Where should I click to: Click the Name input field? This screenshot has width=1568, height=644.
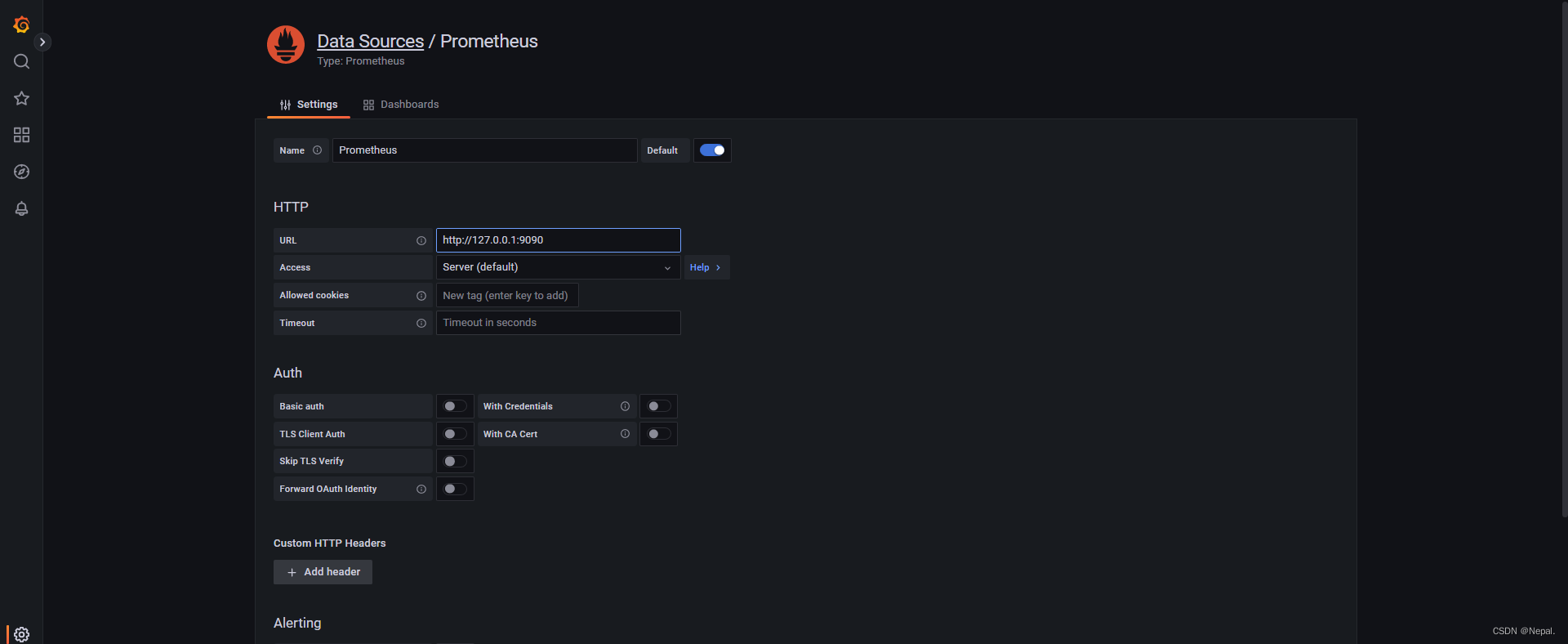[484, 150]
